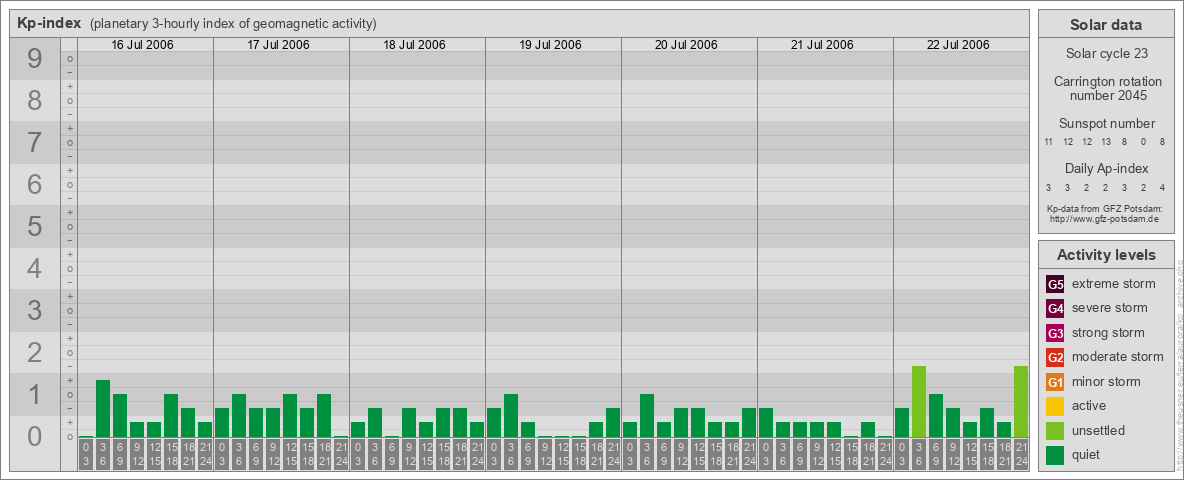Image resolution: width=1184 pixels, height=480 pixels.
Task: Click the sunspot number value 13
Action: tap(1106, 142)
